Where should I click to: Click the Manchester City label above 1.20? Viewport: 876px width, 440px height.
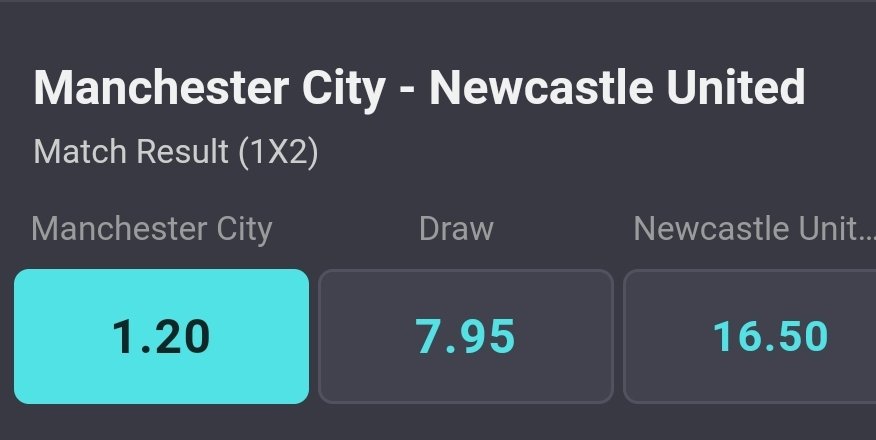(151, 229)
